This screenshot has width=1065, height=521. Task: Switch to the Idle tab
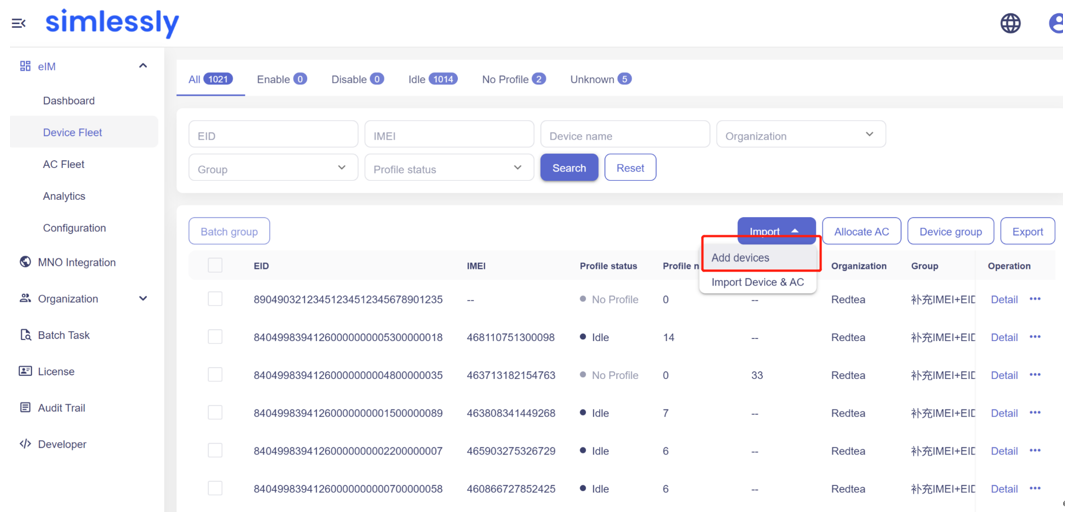point(433,79)
